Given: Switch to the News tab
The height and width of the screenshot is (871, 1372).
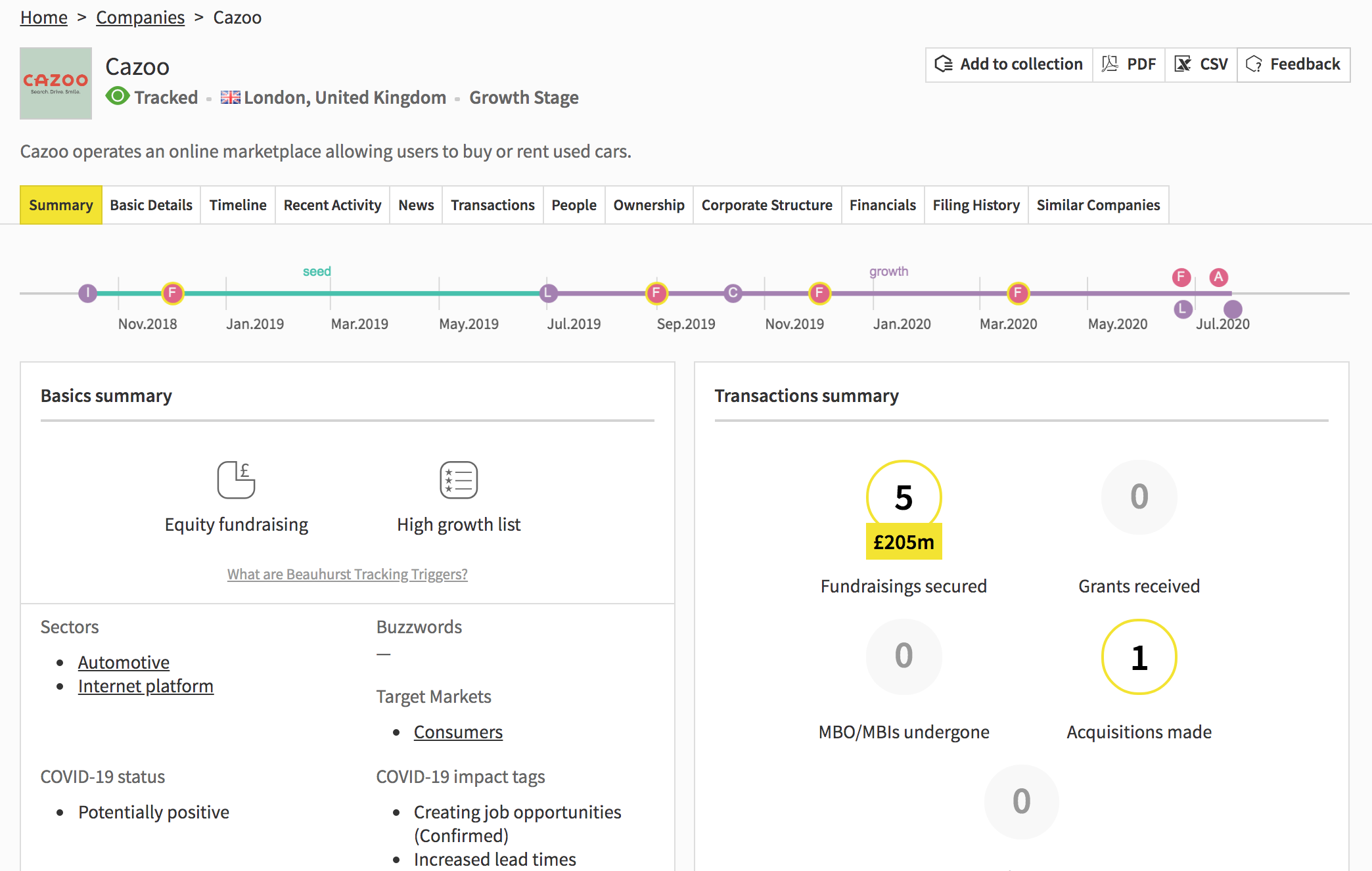Looking at the screenshot, I should pyautogui.click(x=416, y=205).
